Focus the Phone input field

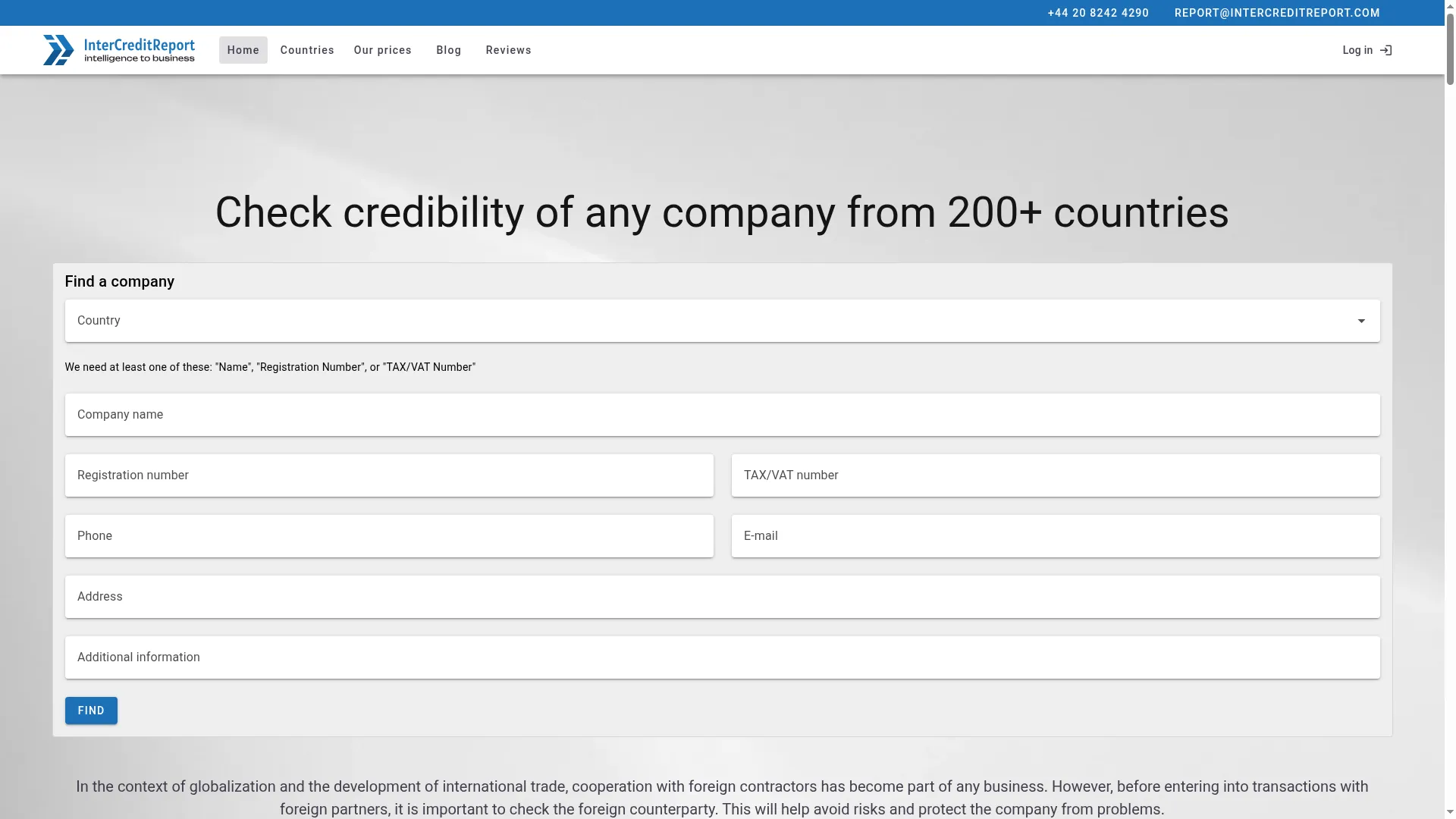coord(389,536)
